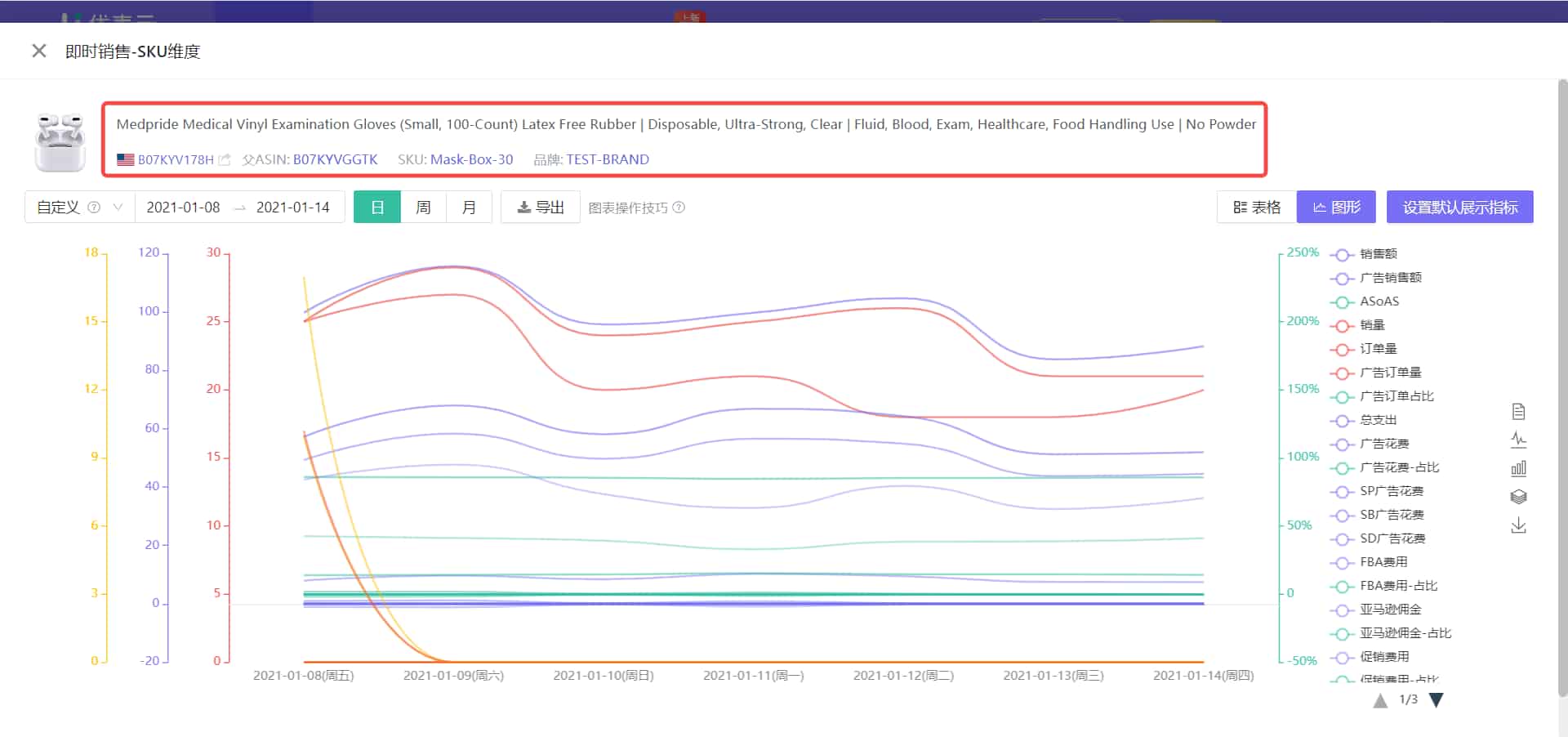Switch to 表格 table view
The width and height of the screenshot is (1568, 737).
[x=1257, y=208]
